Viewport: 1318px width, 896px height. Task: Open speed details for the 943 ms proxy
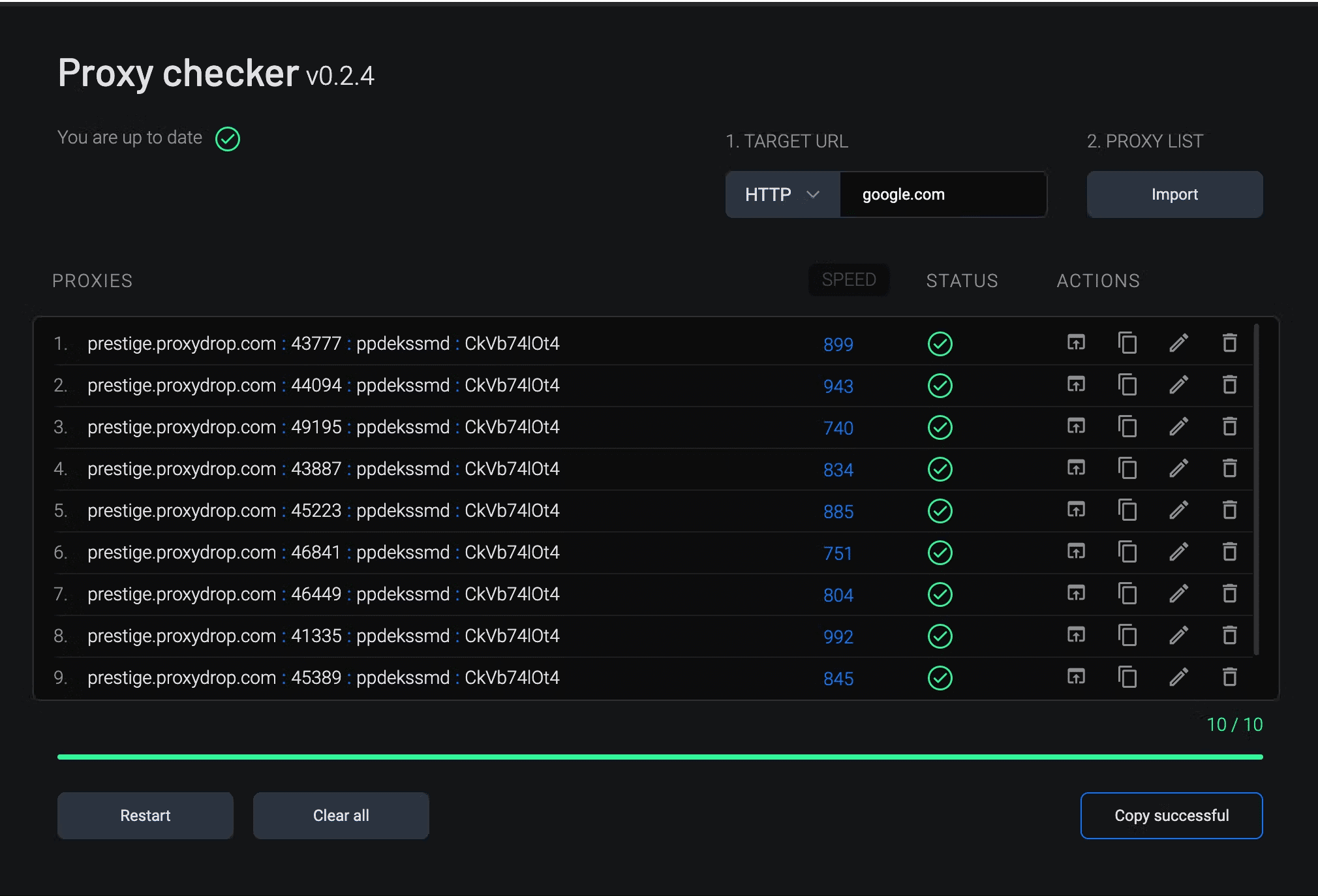(x=838, y=386)
